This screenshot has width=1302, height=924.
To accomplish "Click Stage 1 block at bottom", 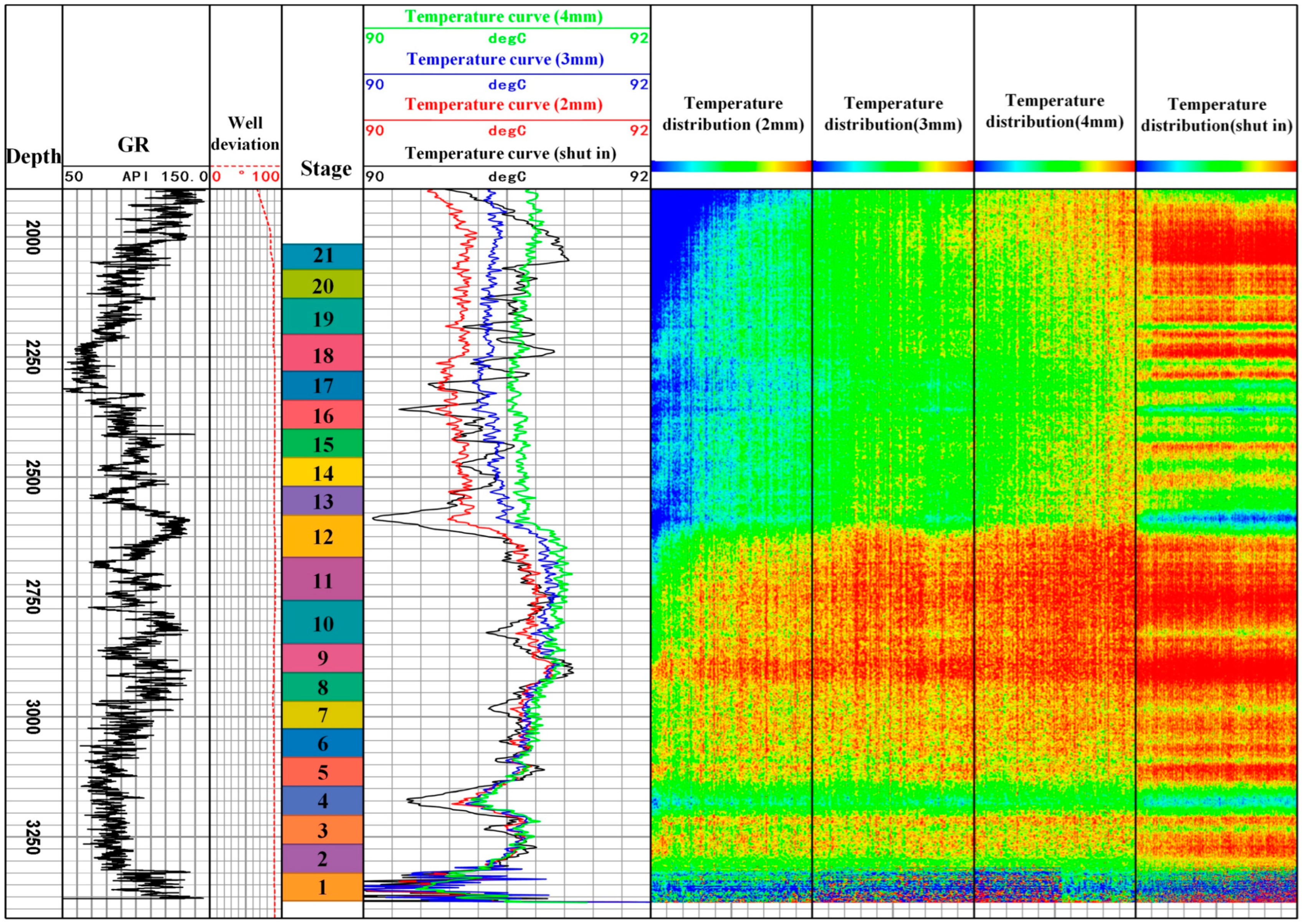I will click(323, 886).
